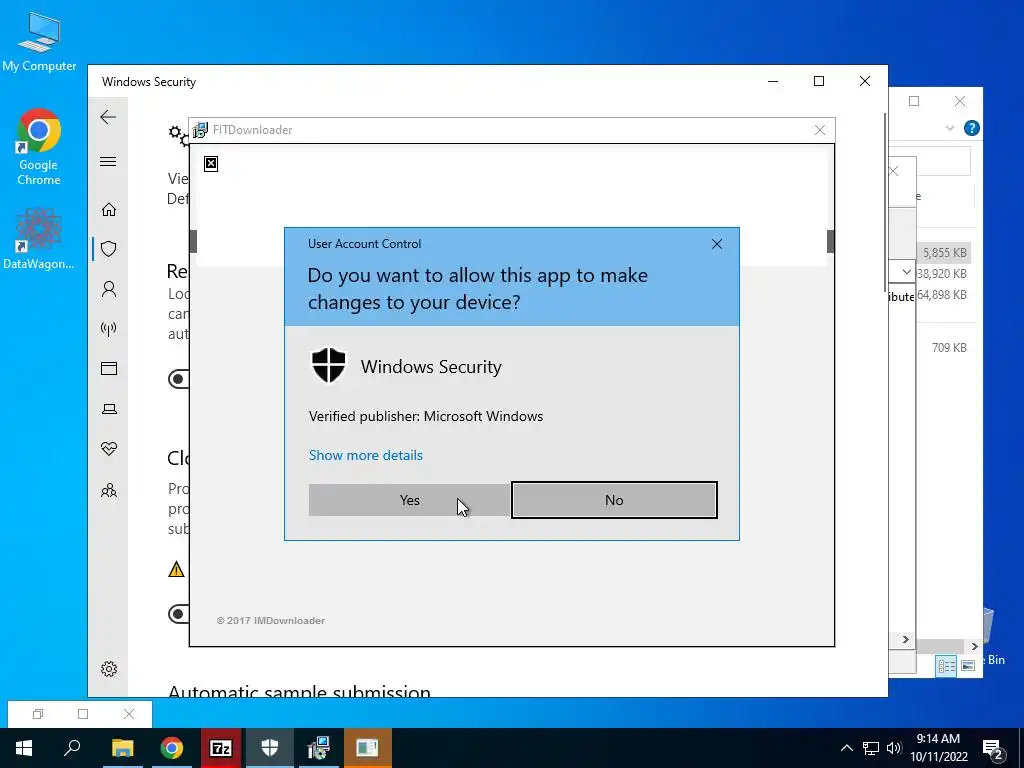Switch to the orange taskbar app
Image resolution: width=1024 pixels, height=768 pixels.
(x=368, y=748)
